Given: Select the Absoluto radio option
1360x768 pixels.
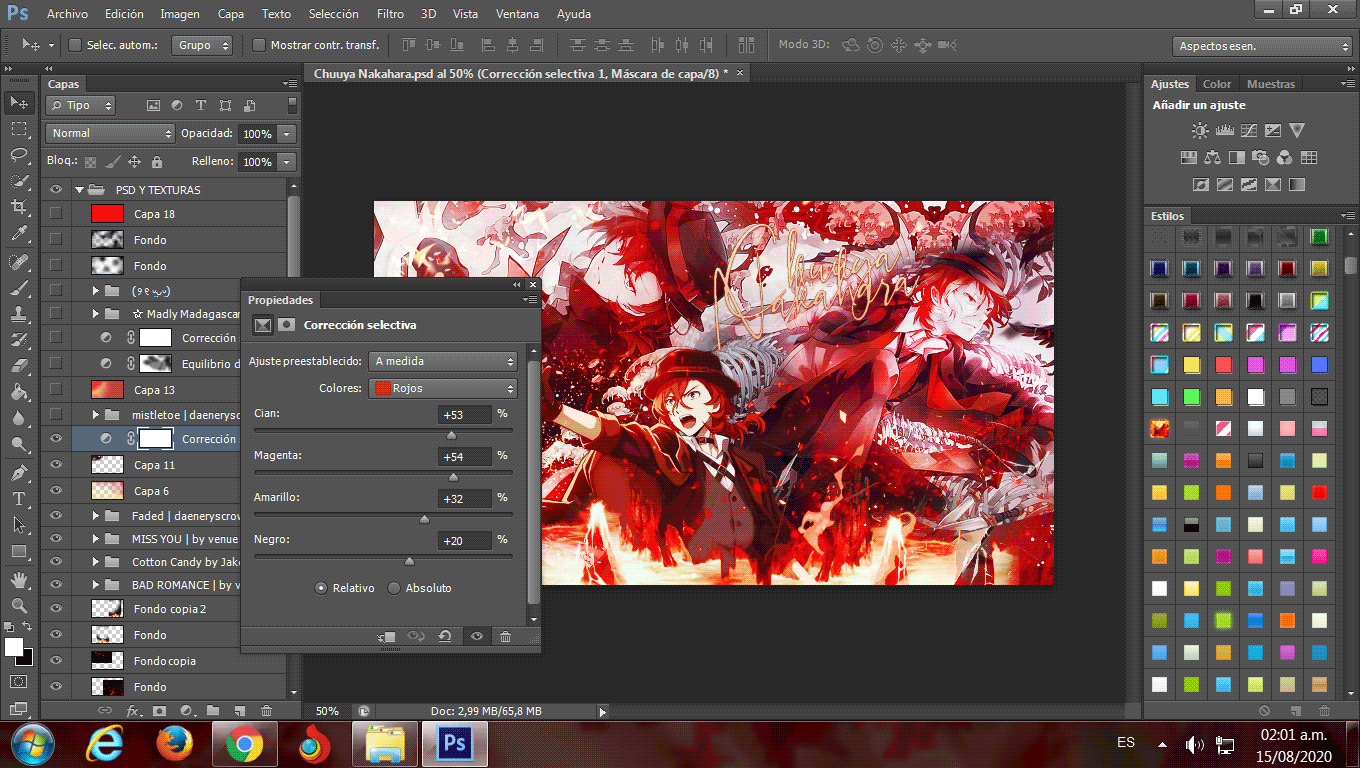Looking at the screenshot, I should (x=394, y=588).
